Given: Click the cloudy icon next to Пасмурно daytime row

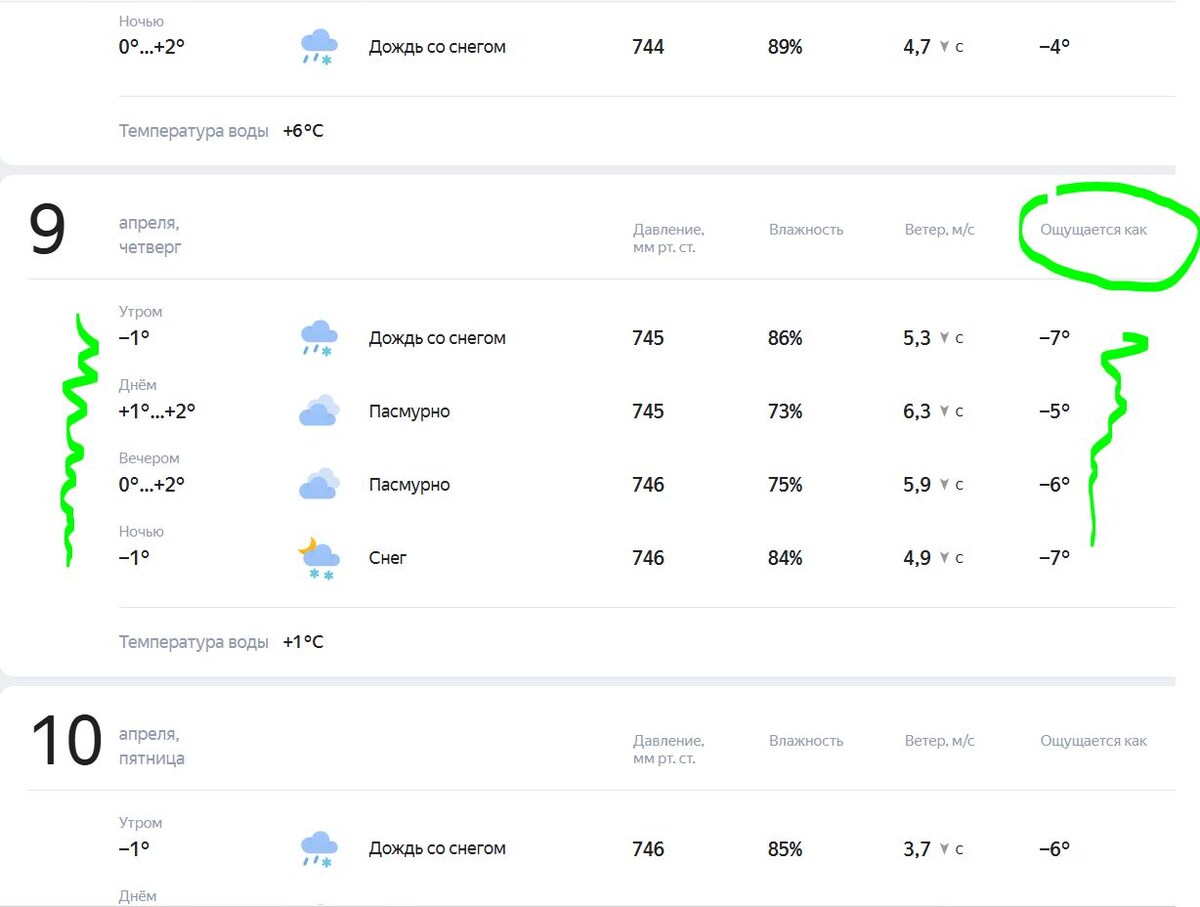Looking at the screenshot, I should 317,410.
